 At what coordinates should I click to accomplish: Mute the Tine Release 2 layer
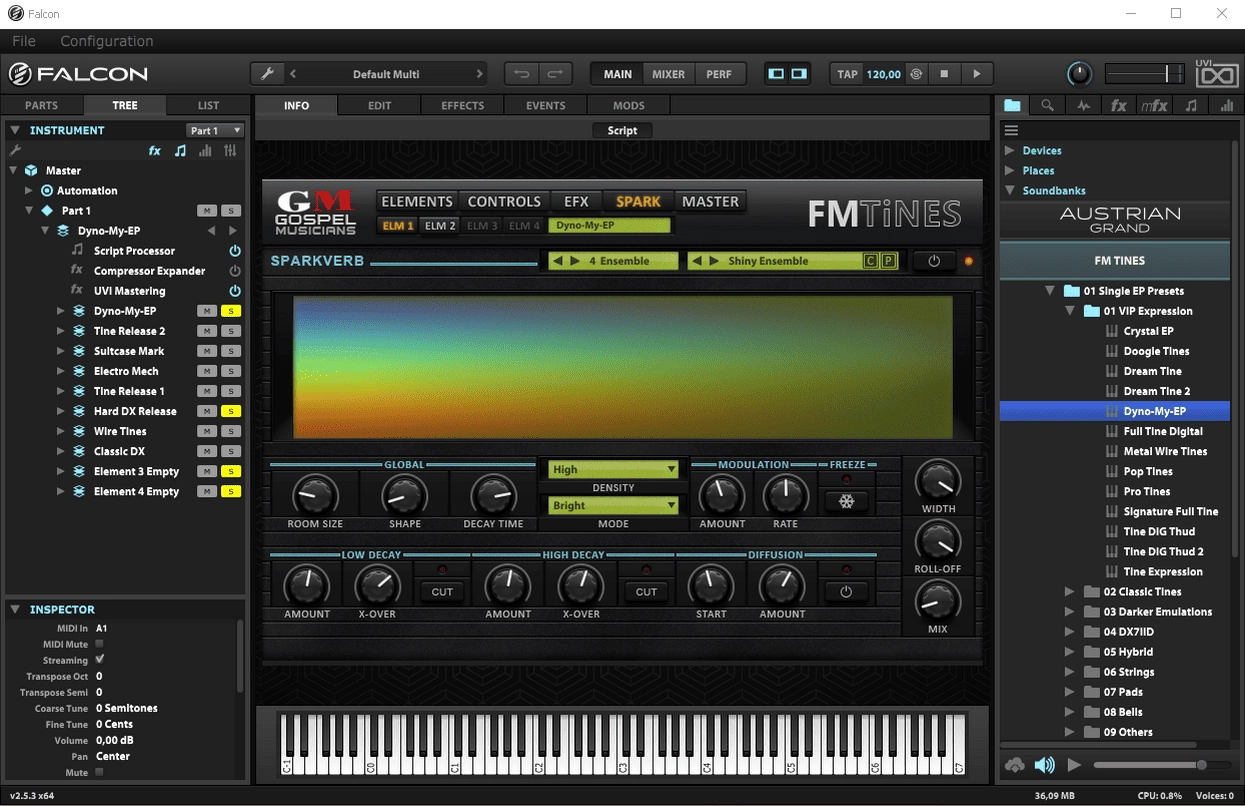207,331
